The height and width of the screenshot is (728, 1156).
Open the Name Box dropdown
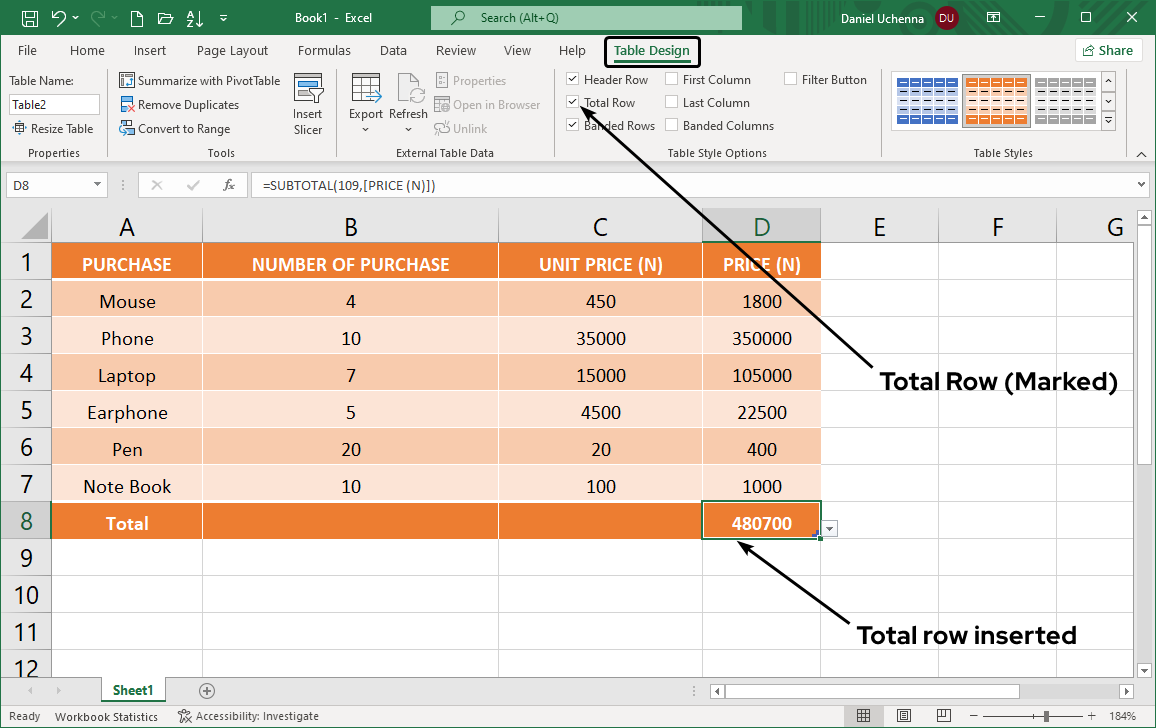(96, 185)
